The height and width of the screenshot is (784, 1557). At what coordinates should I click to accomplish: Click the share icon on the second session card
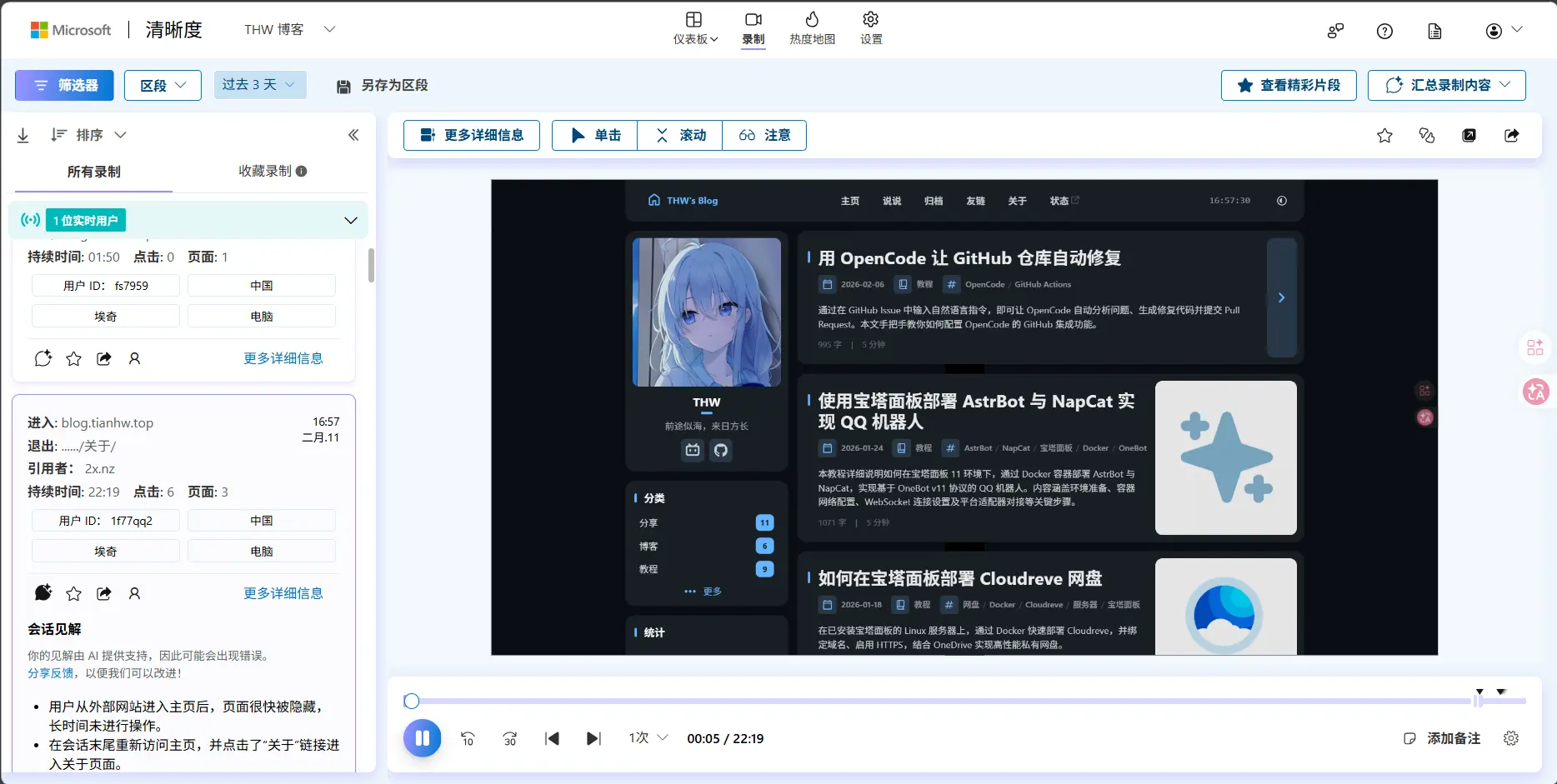pyautogui.click(x=103, y=593)
